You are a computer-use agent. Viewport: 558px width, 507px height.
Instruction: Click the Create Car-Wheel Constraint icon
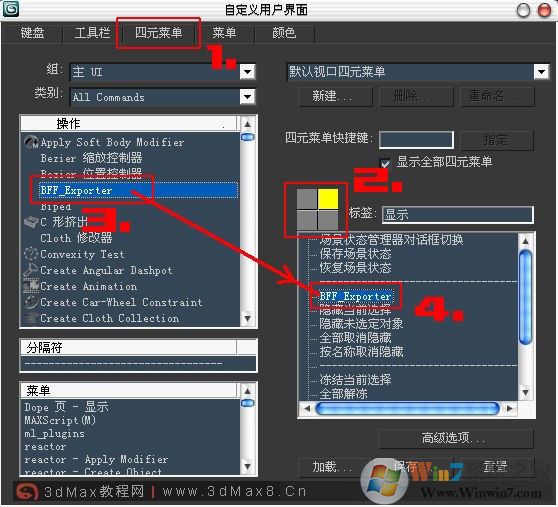tap(31, 302)
